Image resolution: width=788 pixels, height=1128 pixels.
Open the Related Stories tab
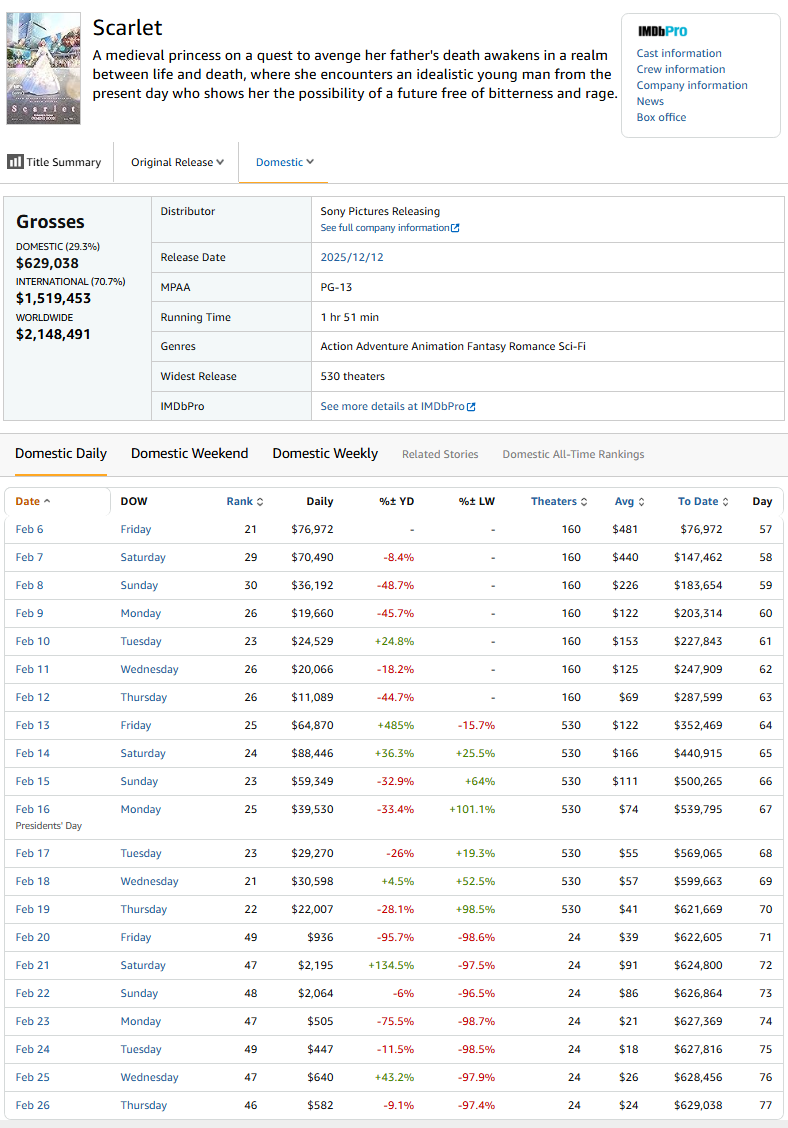(440, 454)
